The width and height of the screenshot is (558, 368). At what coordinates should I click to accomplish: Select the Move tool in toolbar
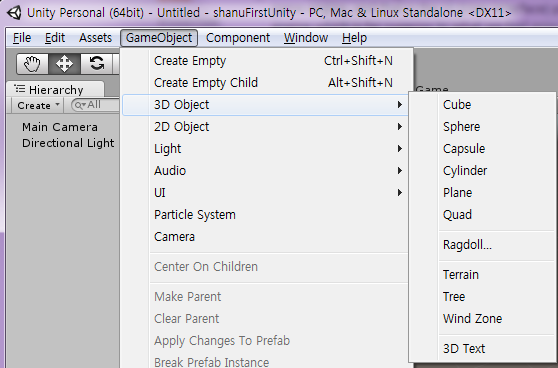coord(64,64)
